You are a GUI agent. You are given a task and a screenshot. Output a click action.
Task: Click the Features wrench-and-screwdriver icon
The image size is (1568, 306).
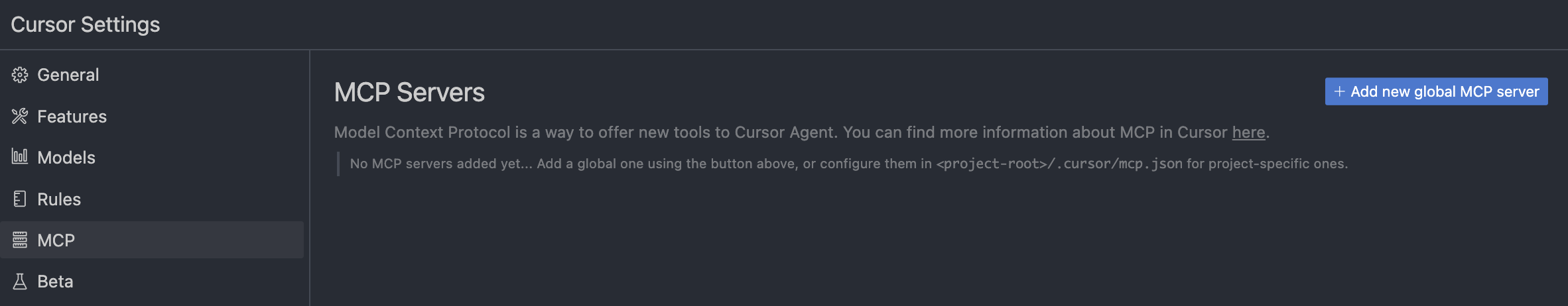(20, 117)
